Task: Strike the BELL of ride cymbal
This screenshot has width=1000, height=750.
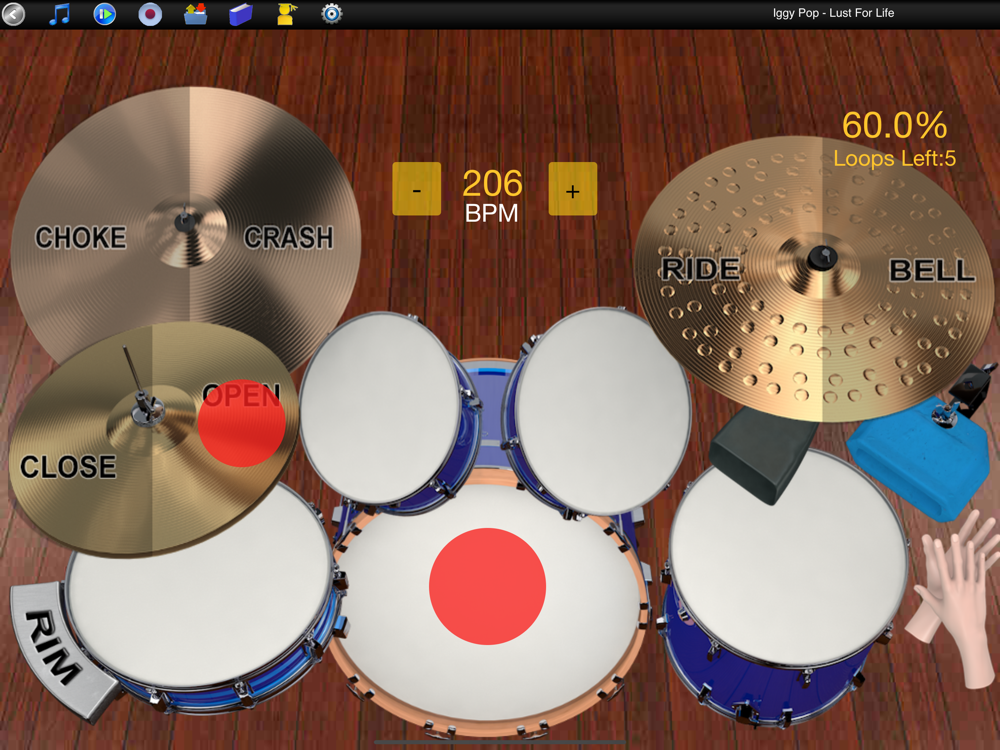Action: 932,270
